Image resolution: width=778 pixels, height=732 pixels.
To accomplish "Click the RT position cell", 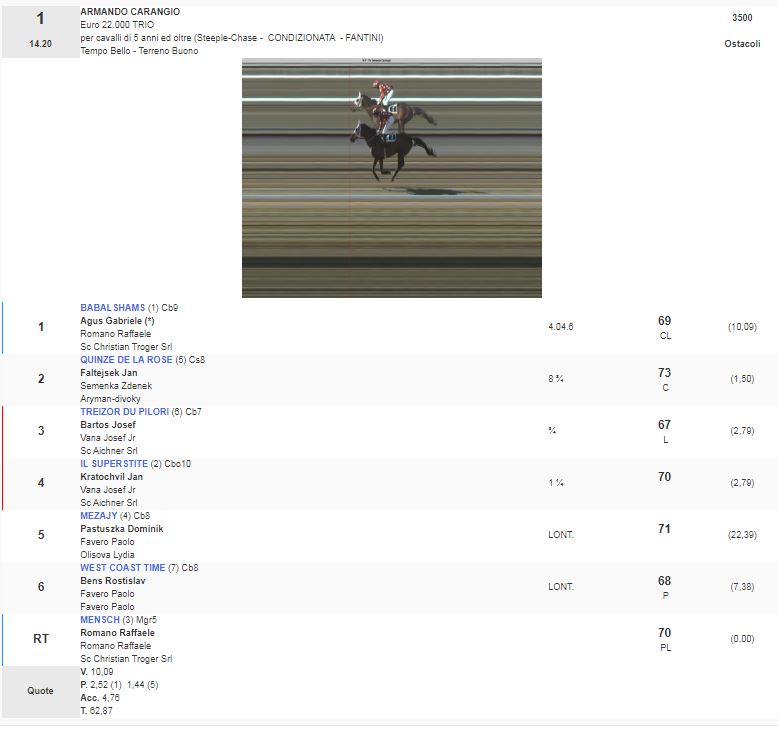I will [x=40, y=639].
